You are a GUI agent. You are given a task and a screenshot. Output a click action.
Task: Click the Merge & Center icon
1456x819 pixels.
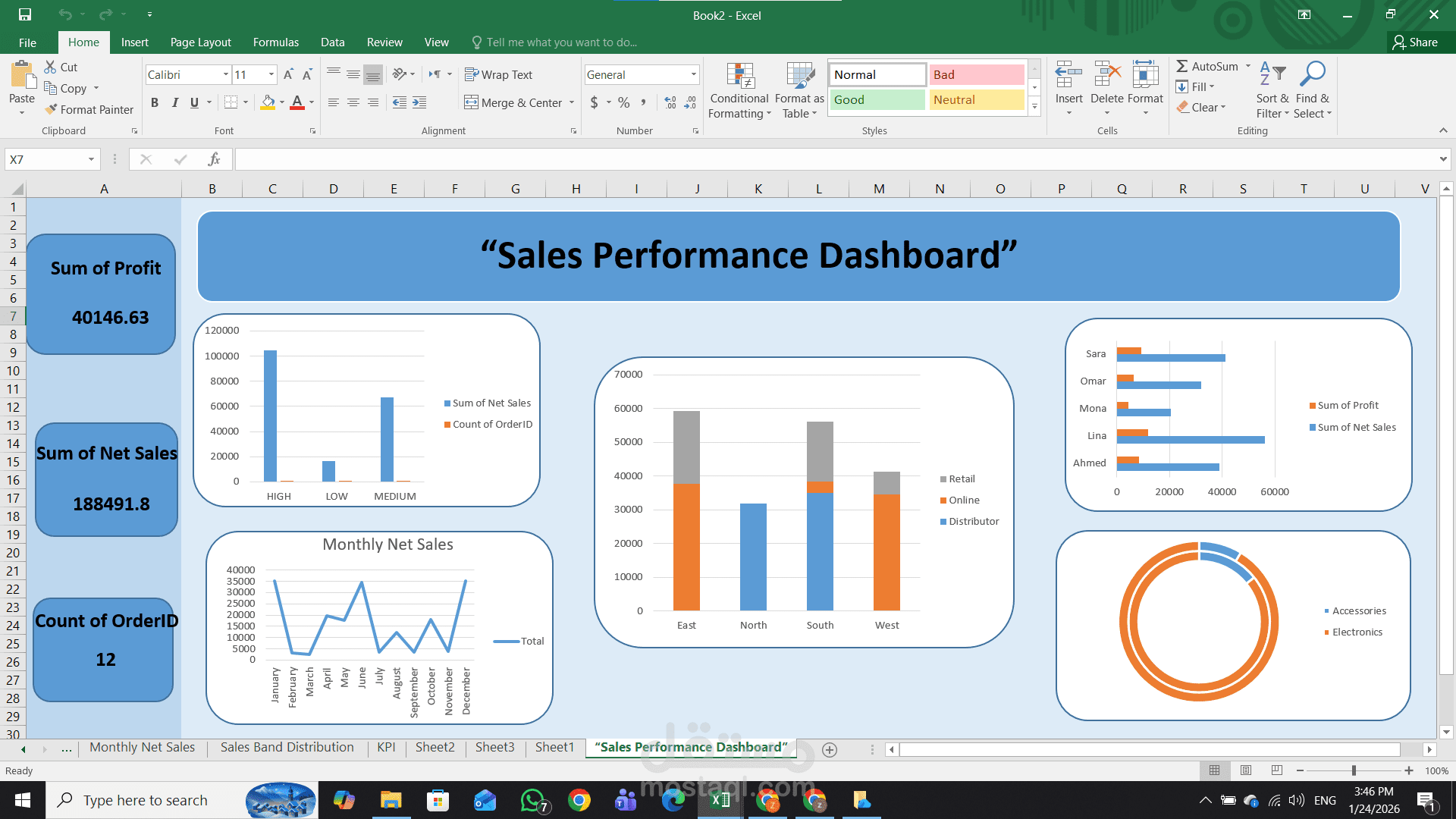coord(472,102)
